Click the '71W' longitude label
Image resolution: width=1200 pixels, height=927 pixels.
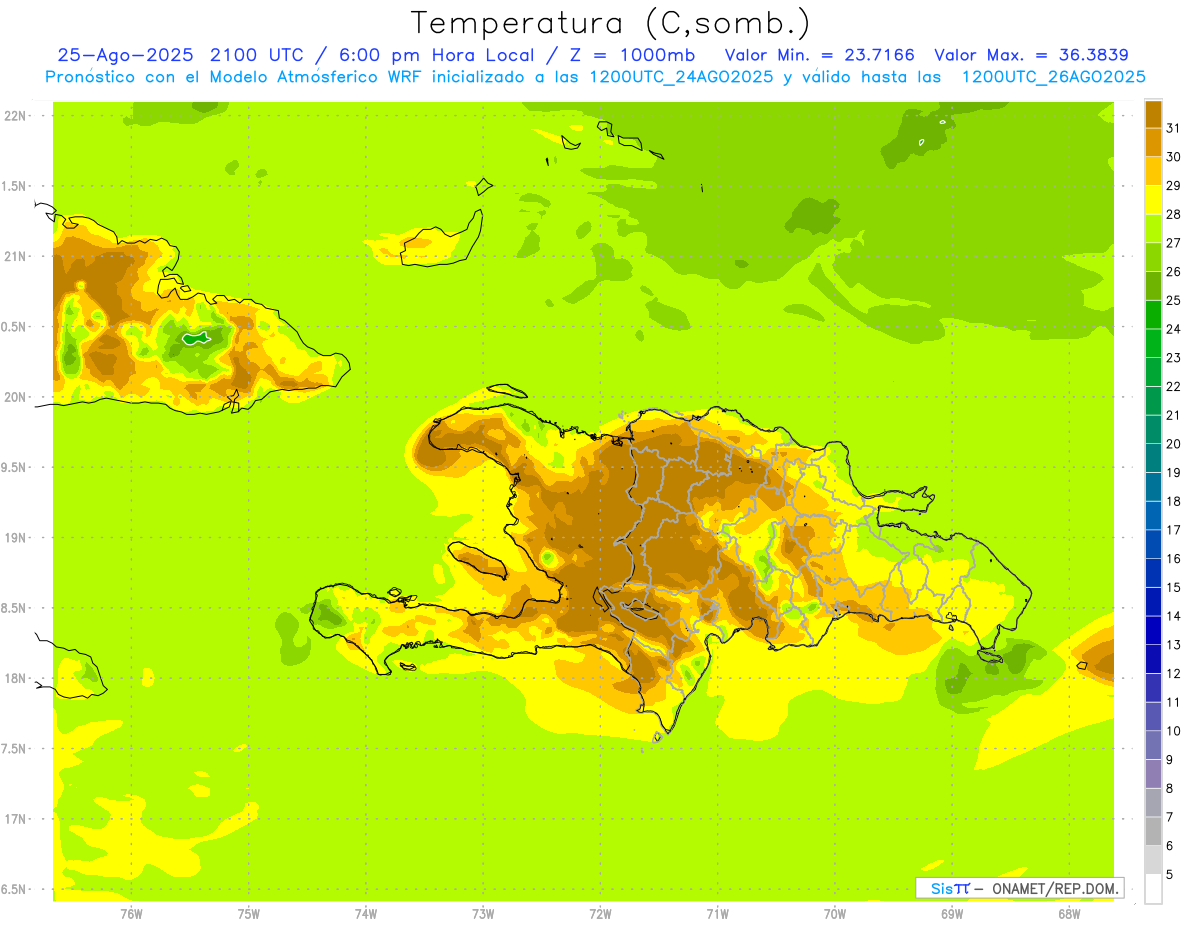pos(717,913)
